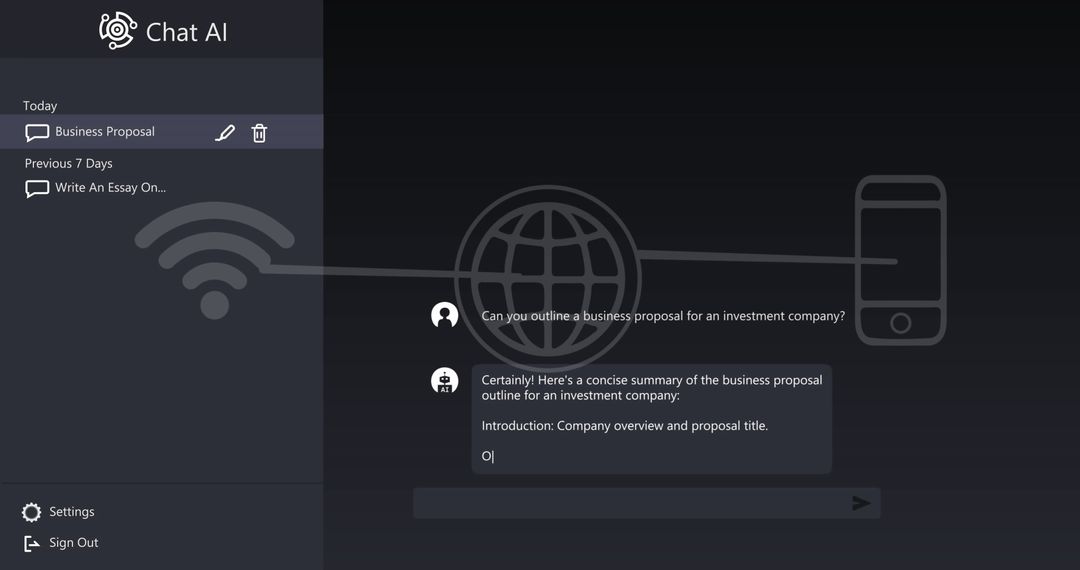Click the user avatar icon
1080x570 pixels.
(x=444, y=315)
